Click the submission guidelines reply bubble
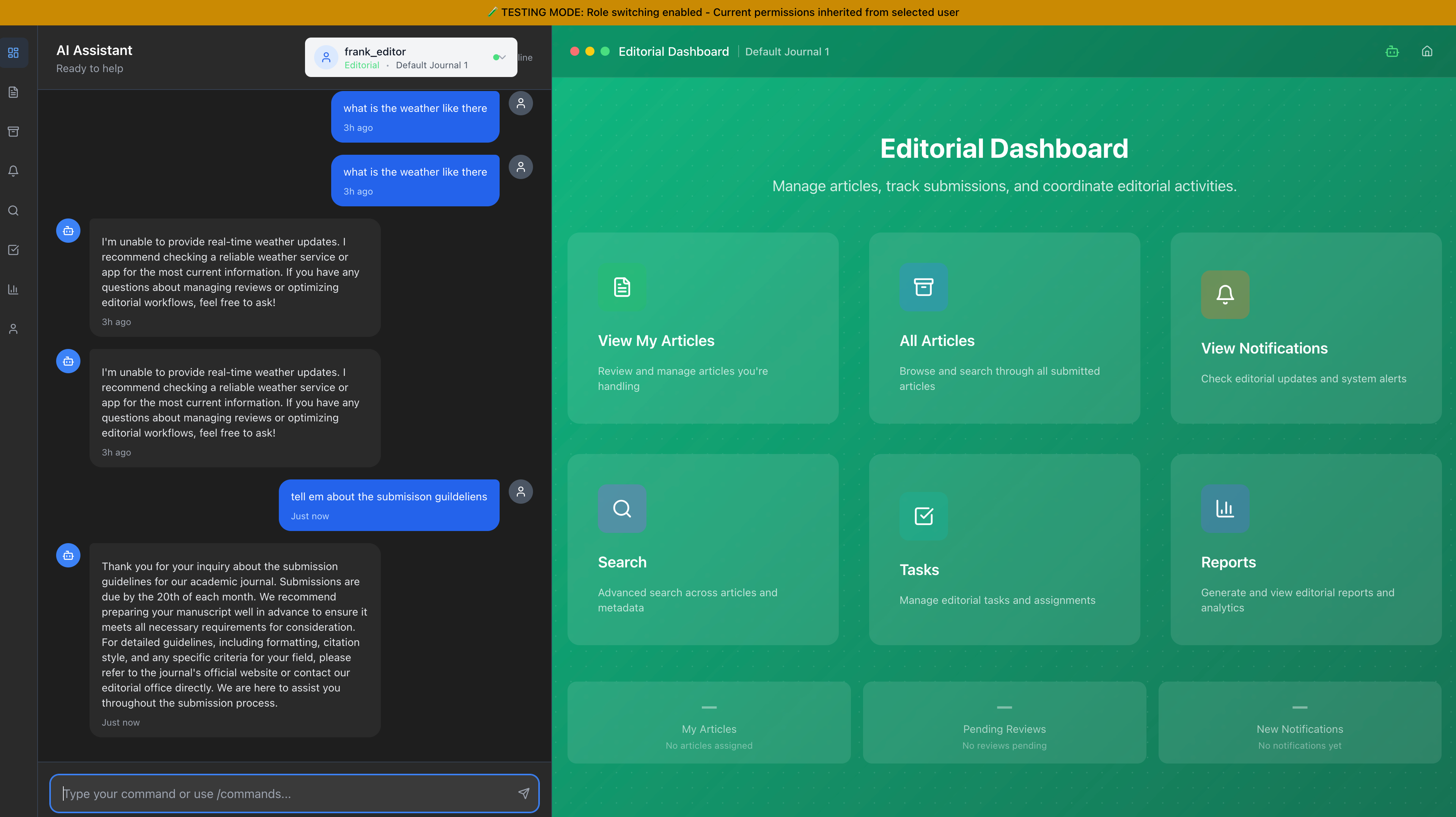This screenshot has width=1456, height=817. (x=234, y=639)
